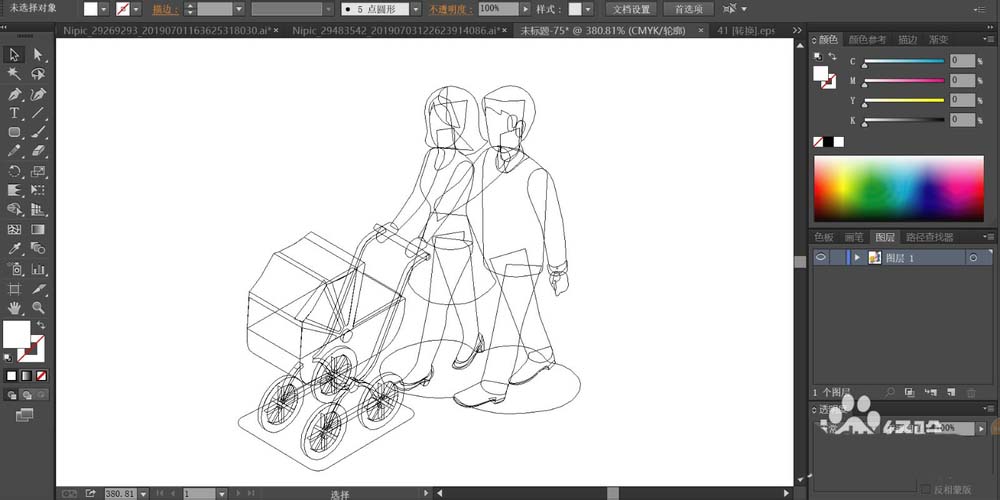Viewport: 1000px width, 500px height.
Task: Click the 首选项 button
Action: click(x=688, y=10)
